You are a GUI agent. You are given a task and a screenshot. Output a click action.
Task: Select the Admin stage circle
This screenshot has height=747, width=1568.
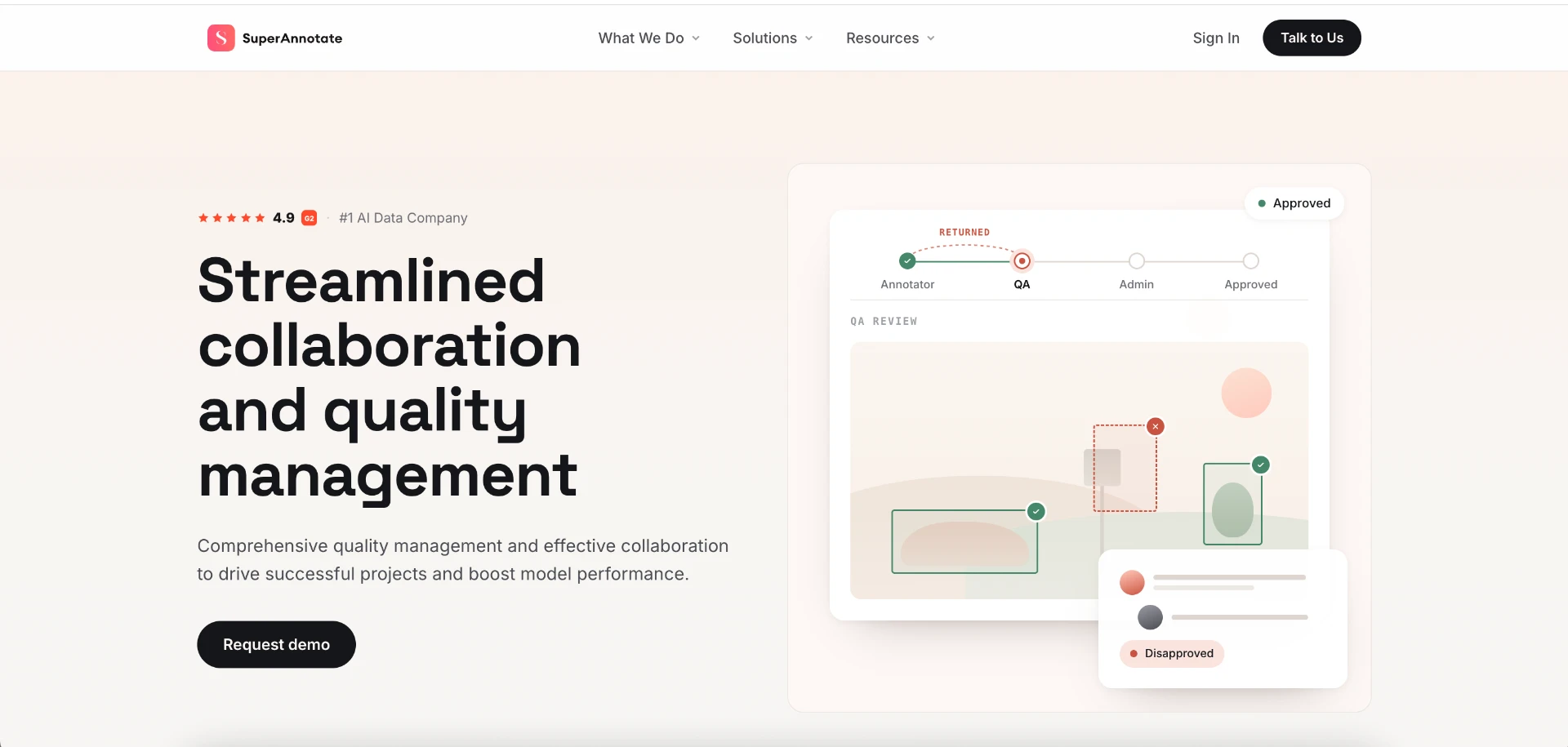point(1137,261)
